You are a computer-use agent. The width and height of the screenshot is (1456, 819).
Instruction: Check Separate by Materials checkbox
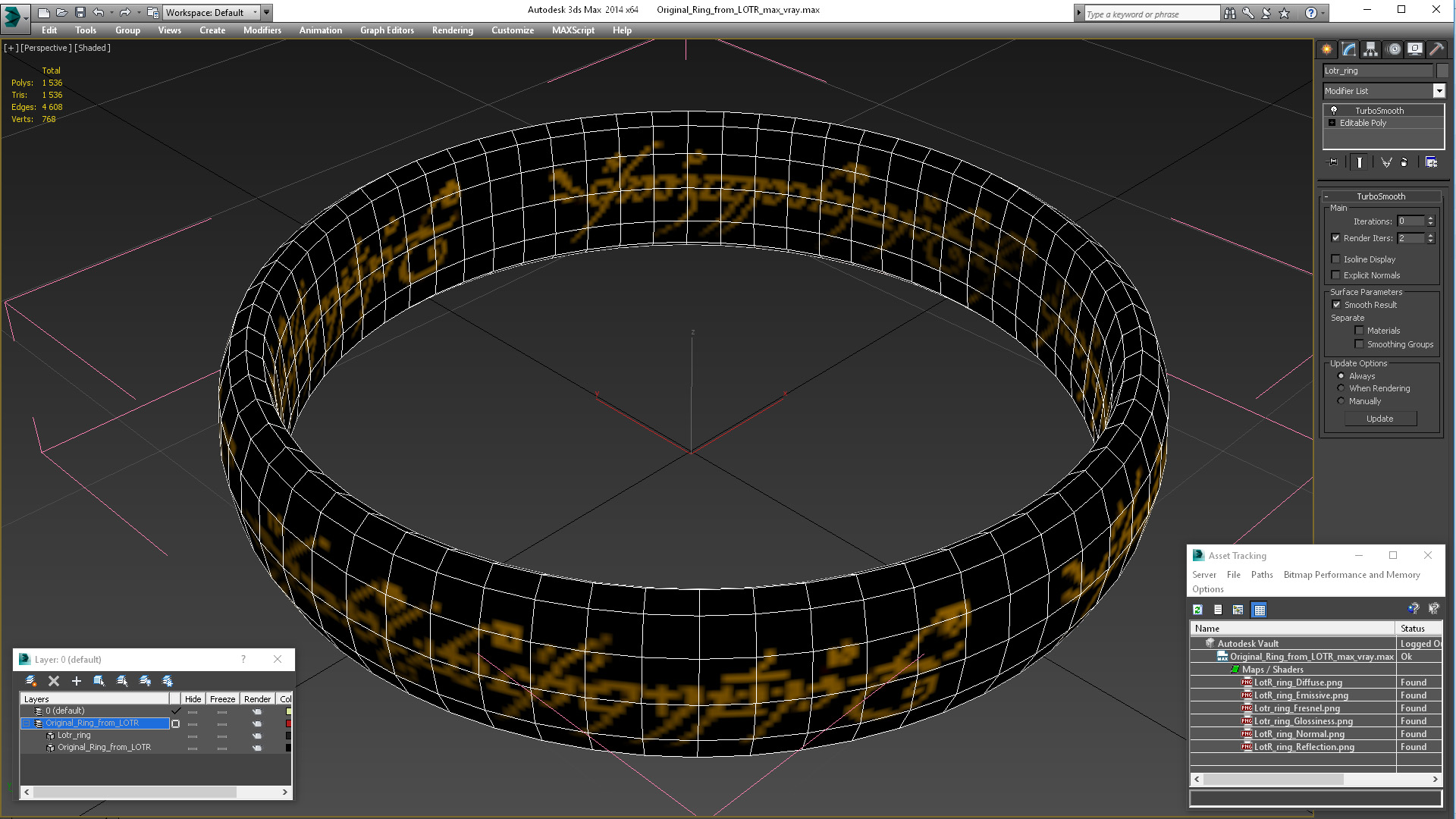pyautogui.click(x=1360, y=331)
